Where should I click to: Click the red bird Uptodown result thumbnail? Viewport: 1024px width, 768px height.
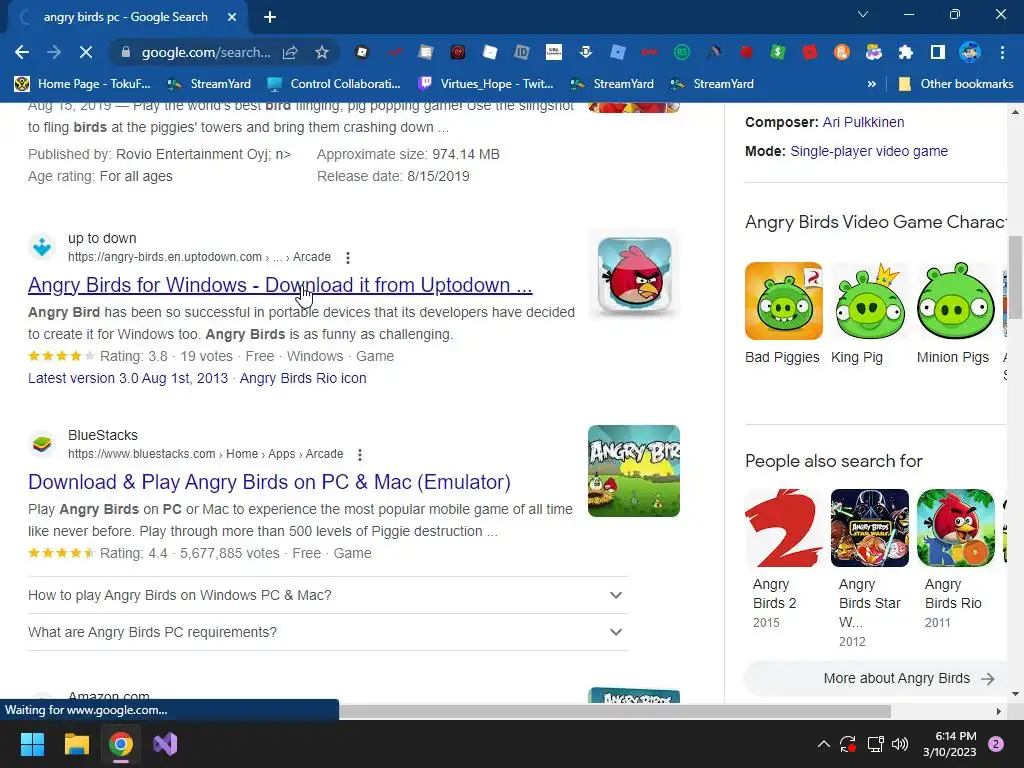click(x=634, y=274)
